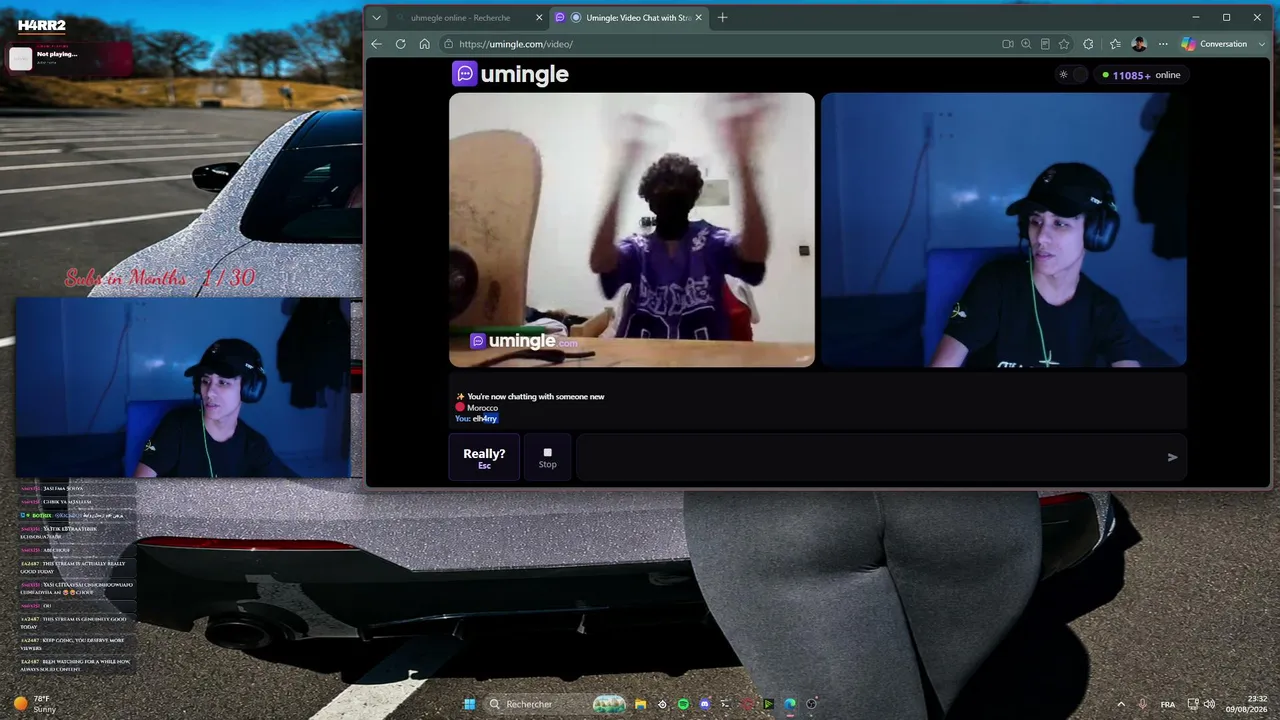Click the umingle logo in page header
The width and height of the screenshot is (1280, 720).
(x=510, y=74)
